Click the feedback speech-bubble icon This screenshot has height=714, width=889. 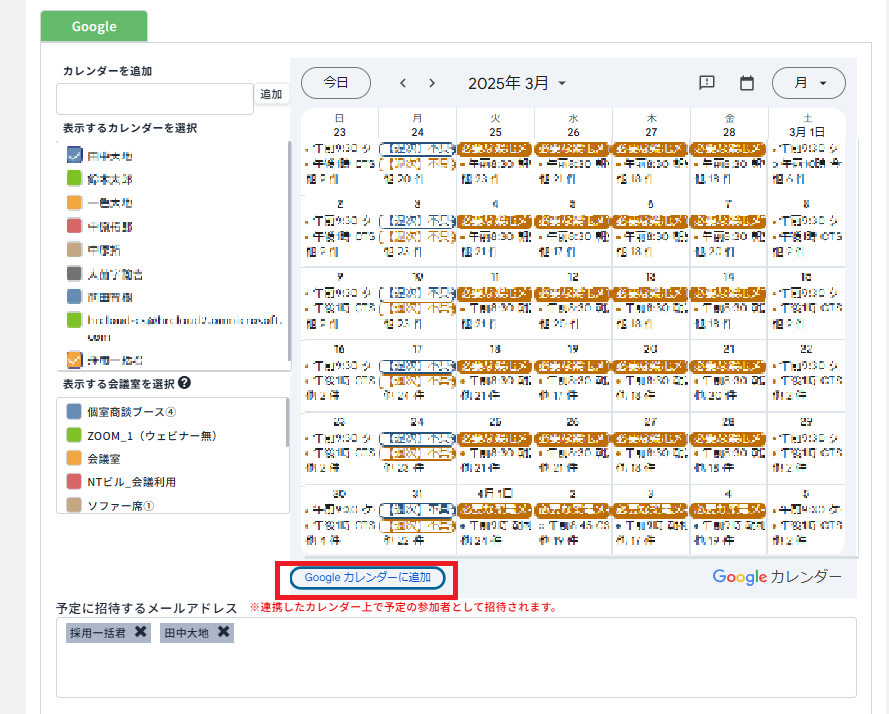tap(707, 83)
